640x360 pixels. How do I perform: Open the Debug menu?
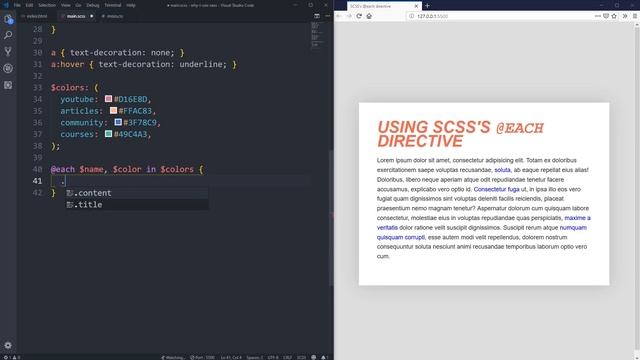93,5
